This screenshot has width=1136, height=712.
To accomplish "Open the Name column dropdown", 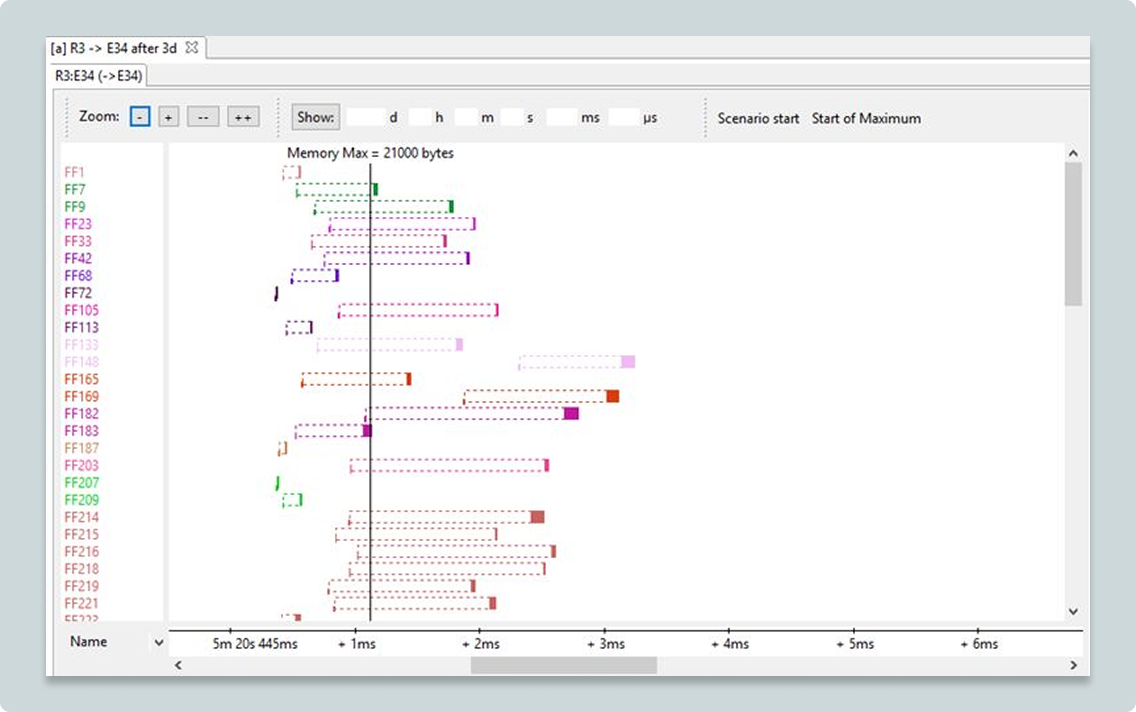I will pyautogui.click(x=157, y=643).
